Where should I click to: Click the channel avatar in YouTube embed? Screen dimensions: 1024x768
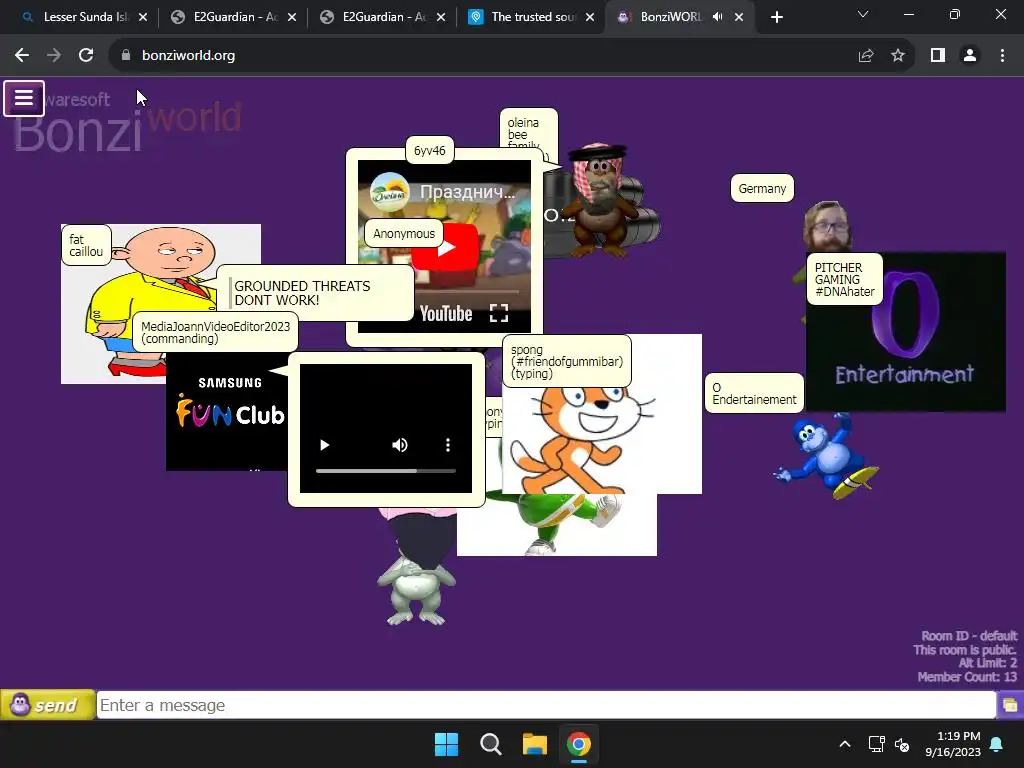[x=389, y=191]
